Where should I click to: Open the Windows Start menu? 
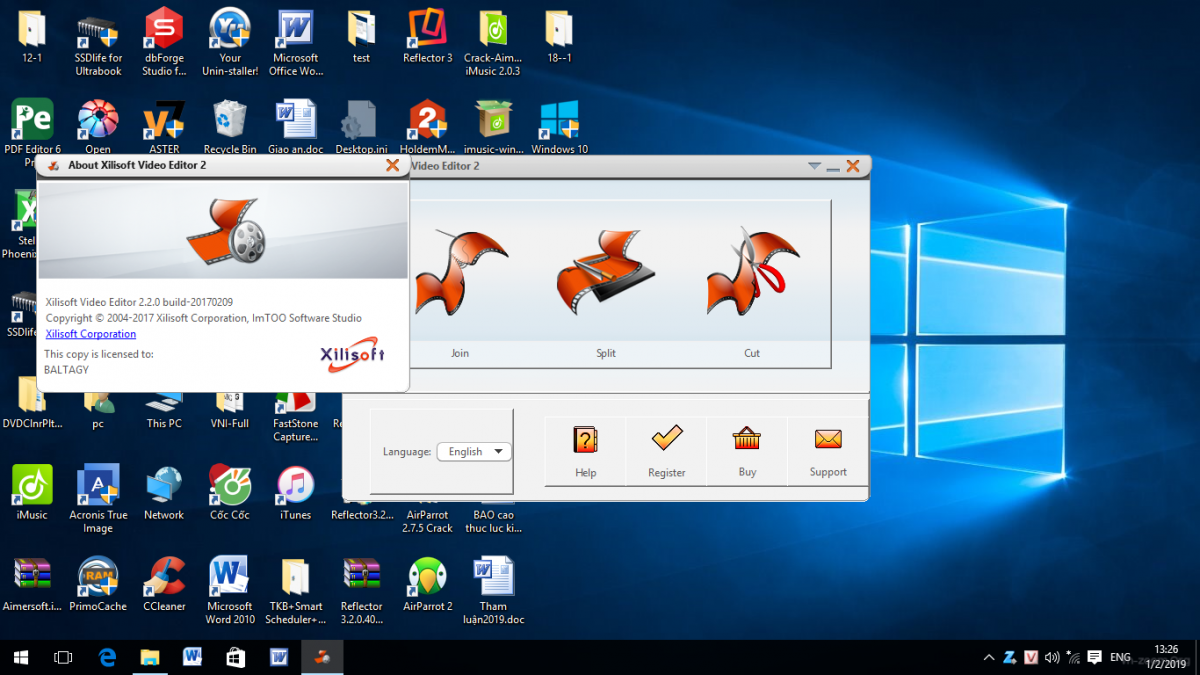(21, 657)
